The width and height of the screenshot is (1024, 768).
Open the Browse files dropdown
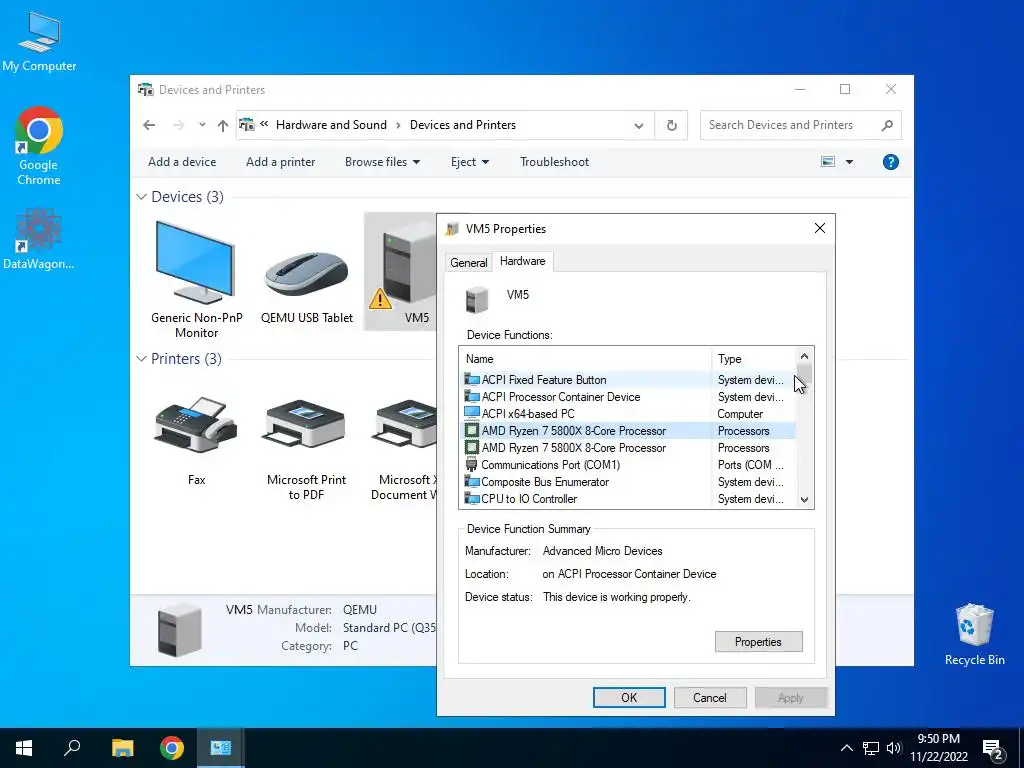click(382, 162)
